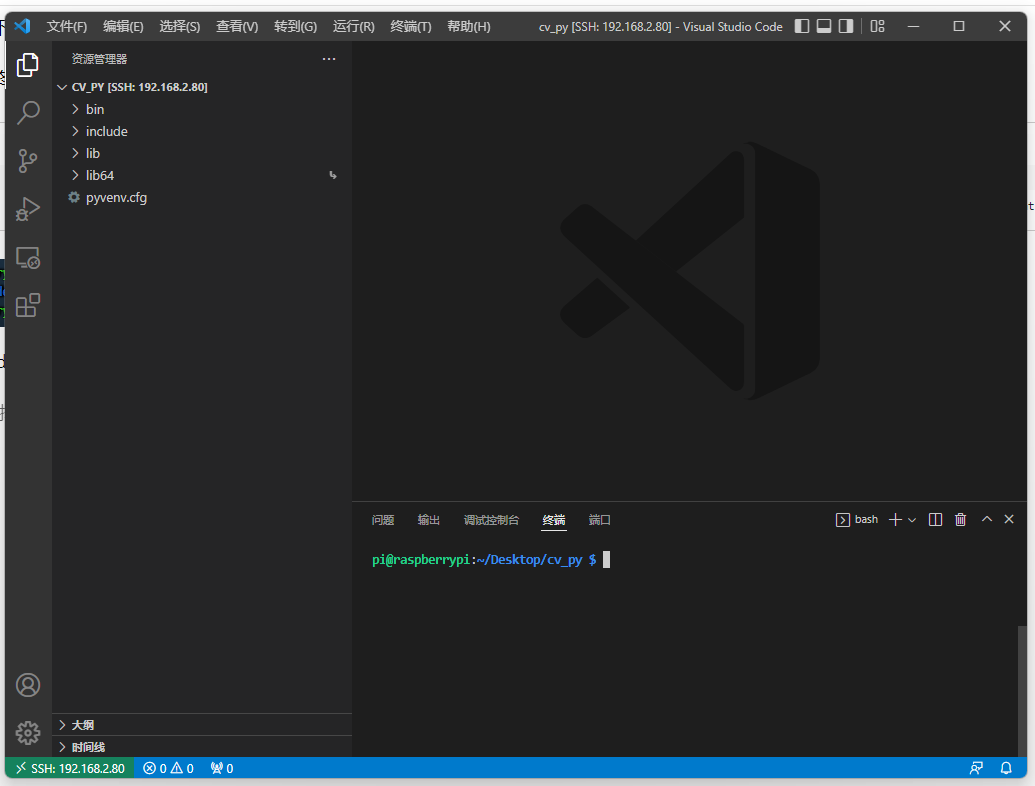Split the terminal using the split icon
Image resolution: width=1035 pixels, height=786 pixels.
(x=934, y=519)
